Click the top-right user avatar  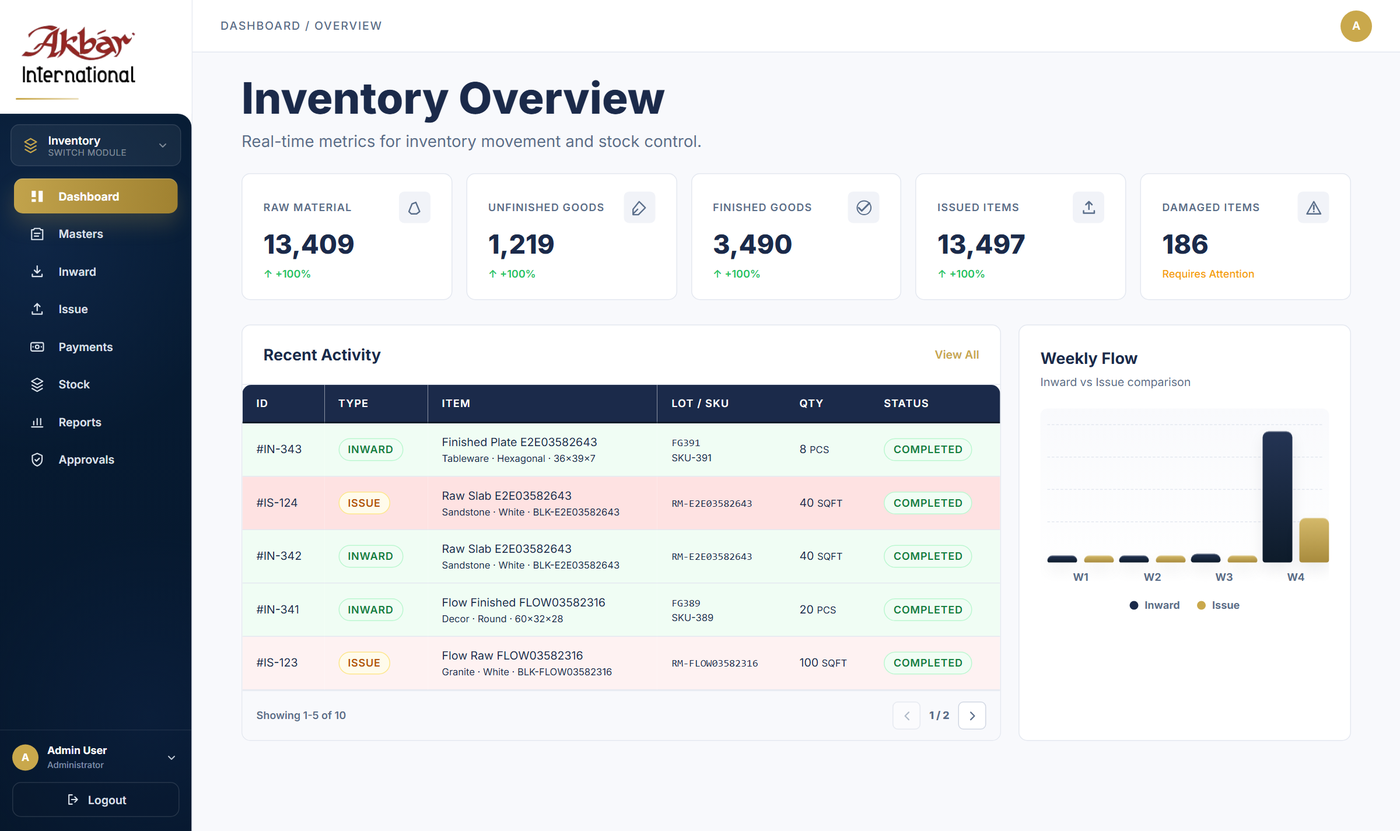point(1356,26)
